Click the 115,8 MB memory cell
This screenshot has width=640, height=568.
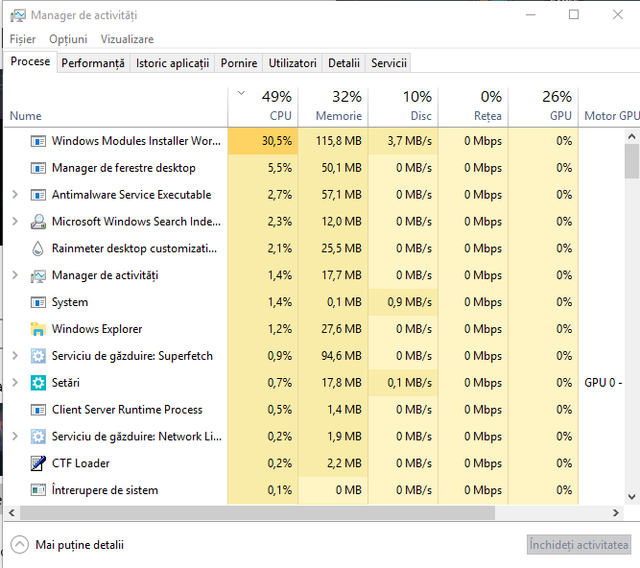point(333,141)
